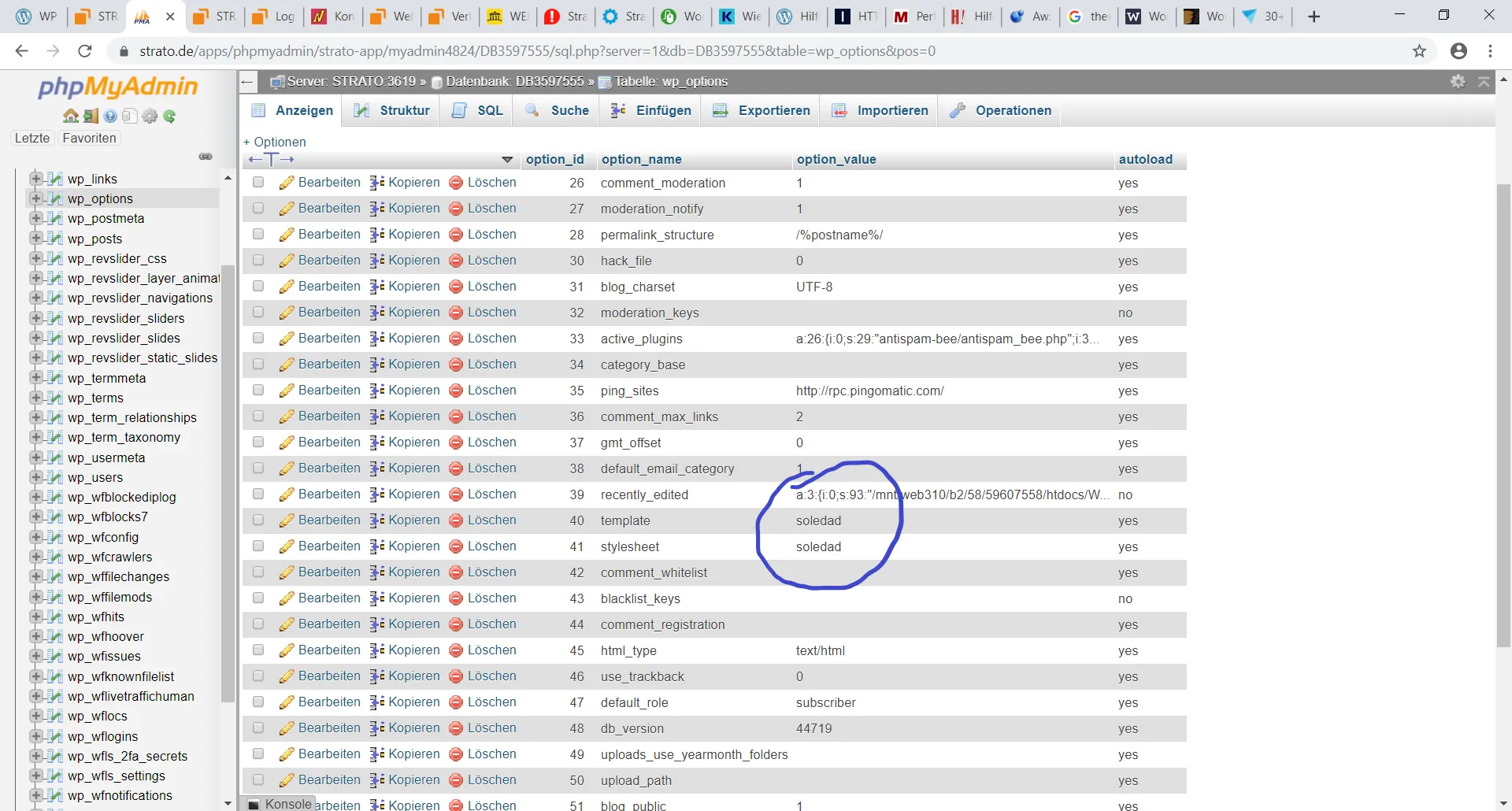The width and height of the screenshot is (1512, 811).
Task: Open the Exportieren tab
Action: (x=762, y=110)
